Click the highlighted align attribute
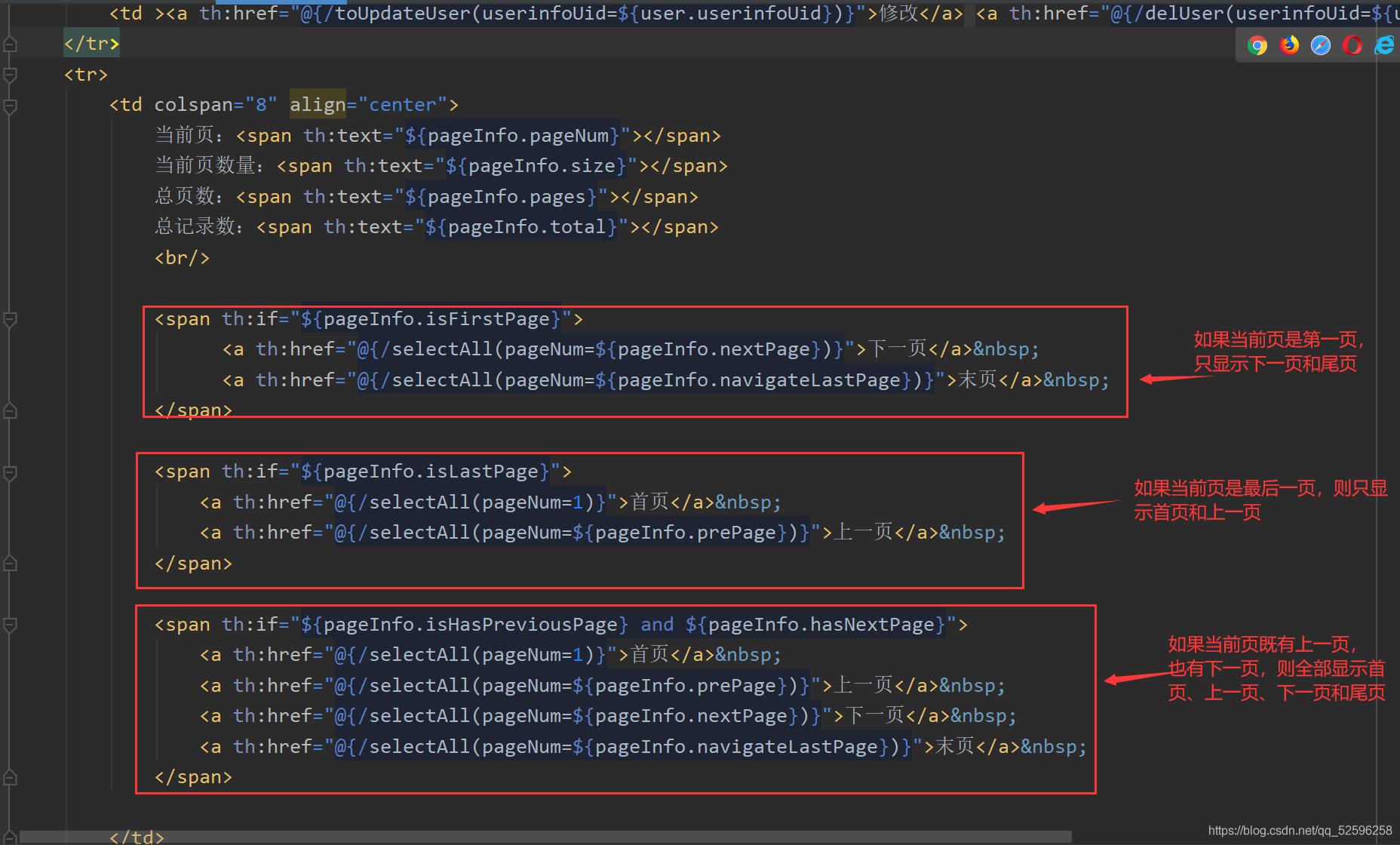The image size is (1400, 845). 318,105
